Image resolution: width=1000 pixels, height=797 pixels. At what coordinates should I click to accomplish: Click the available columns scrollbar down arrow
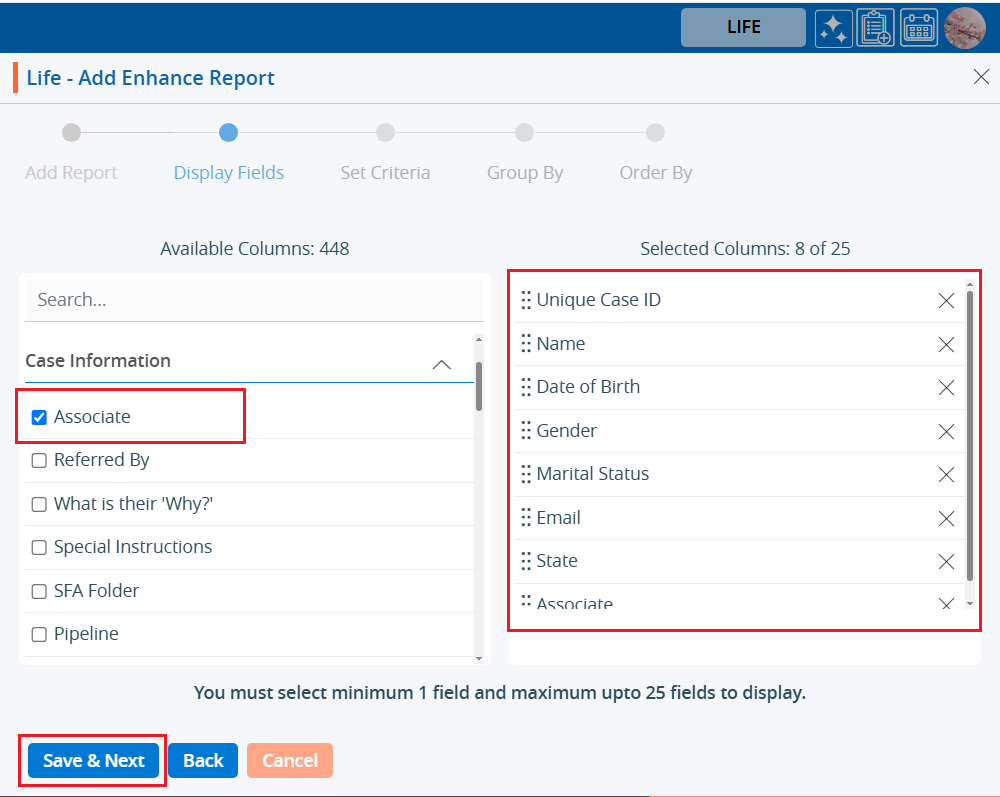click(x=479, y=657)
